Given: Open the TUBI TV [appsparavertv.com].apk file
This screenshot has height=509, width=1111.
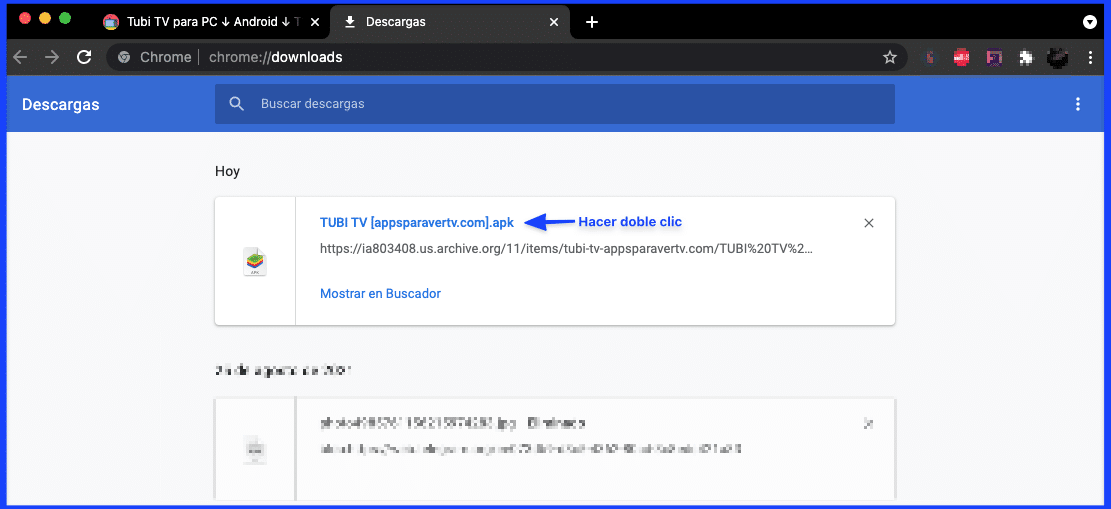Looking at the screenshot, I should click(417, 222).
